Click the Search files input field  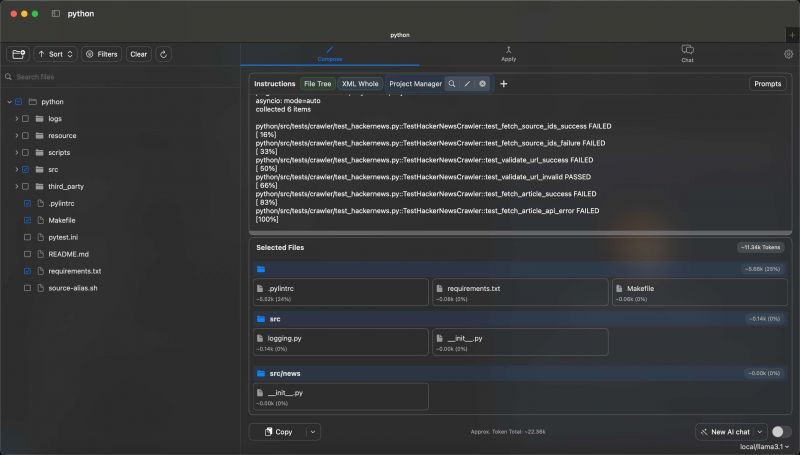120,77
